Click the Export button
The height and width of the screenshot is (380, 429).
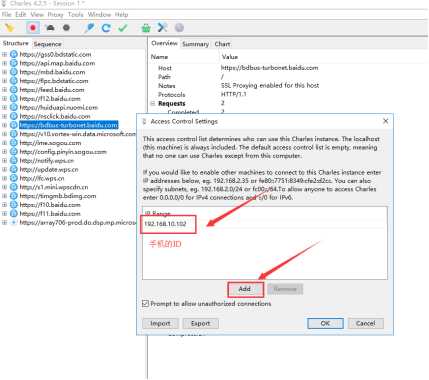(x=200, y=323)
